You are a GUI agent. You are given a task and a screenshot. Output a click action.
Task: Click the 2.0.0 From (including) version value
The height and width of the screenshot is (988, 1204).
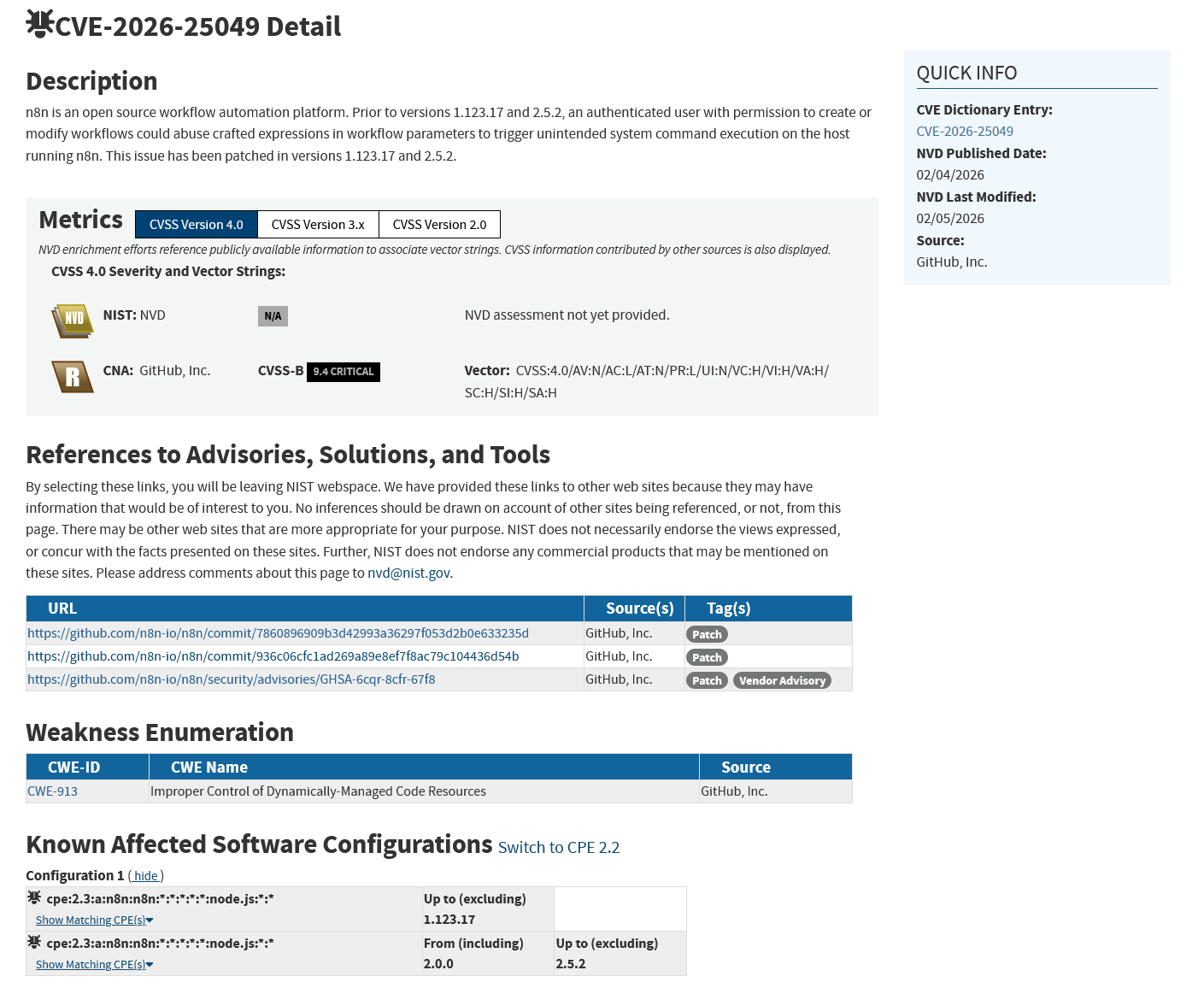click(x=438, y=964)
